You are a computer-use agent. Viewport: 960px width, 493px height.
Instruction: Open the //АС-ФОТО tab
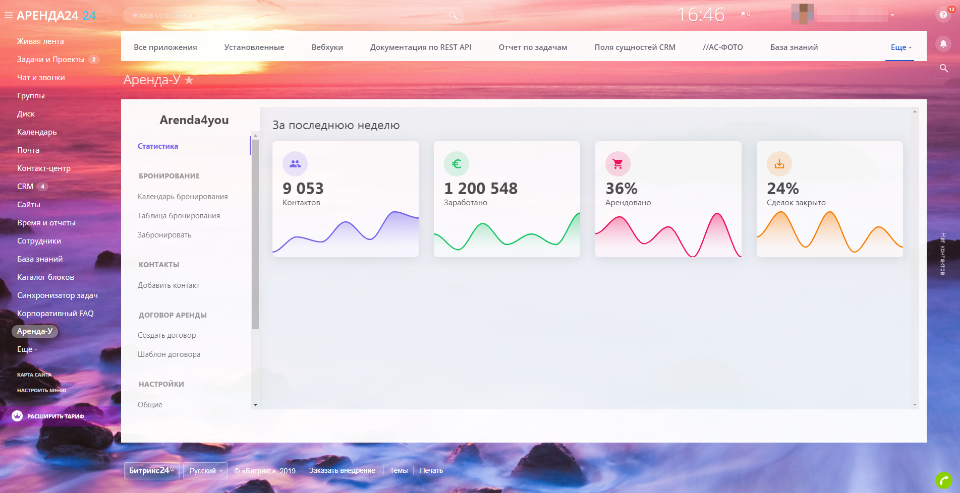723,47
